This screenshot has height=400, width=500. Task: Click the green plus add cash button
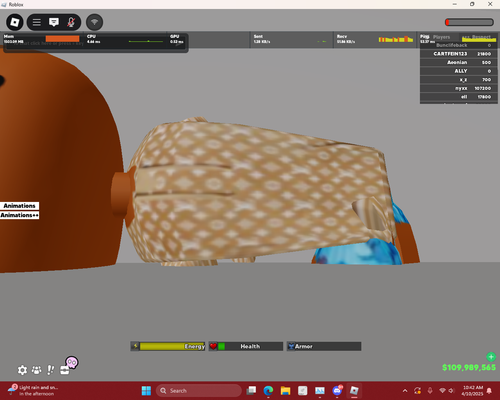point(491,357)
